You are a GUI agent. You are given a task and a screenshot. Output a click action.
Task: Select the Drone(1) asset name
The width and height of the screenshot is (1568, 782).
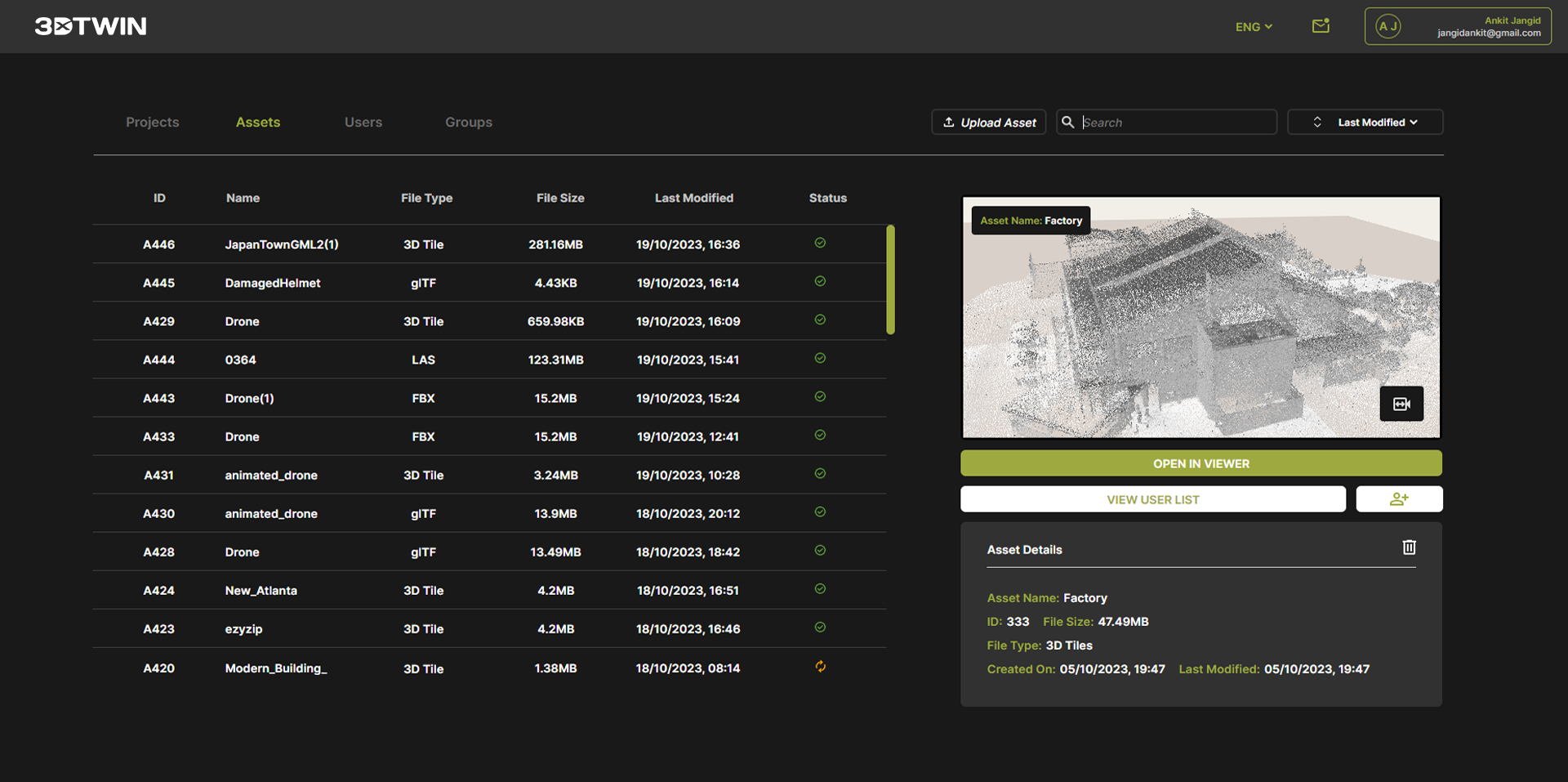(x=250, y=398)
